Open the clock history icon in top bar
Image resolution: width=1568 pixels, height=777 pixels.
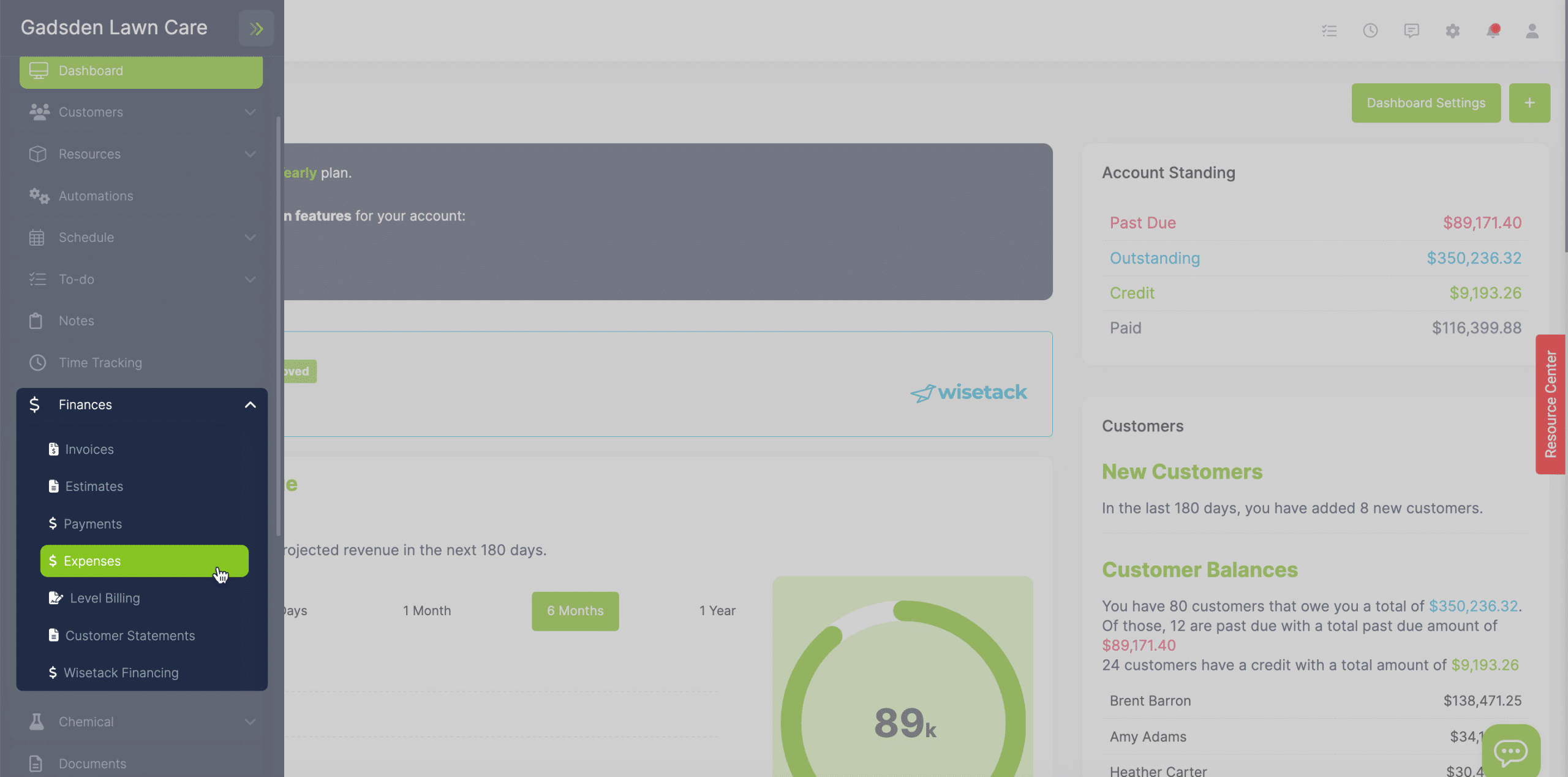[1370, 31]
